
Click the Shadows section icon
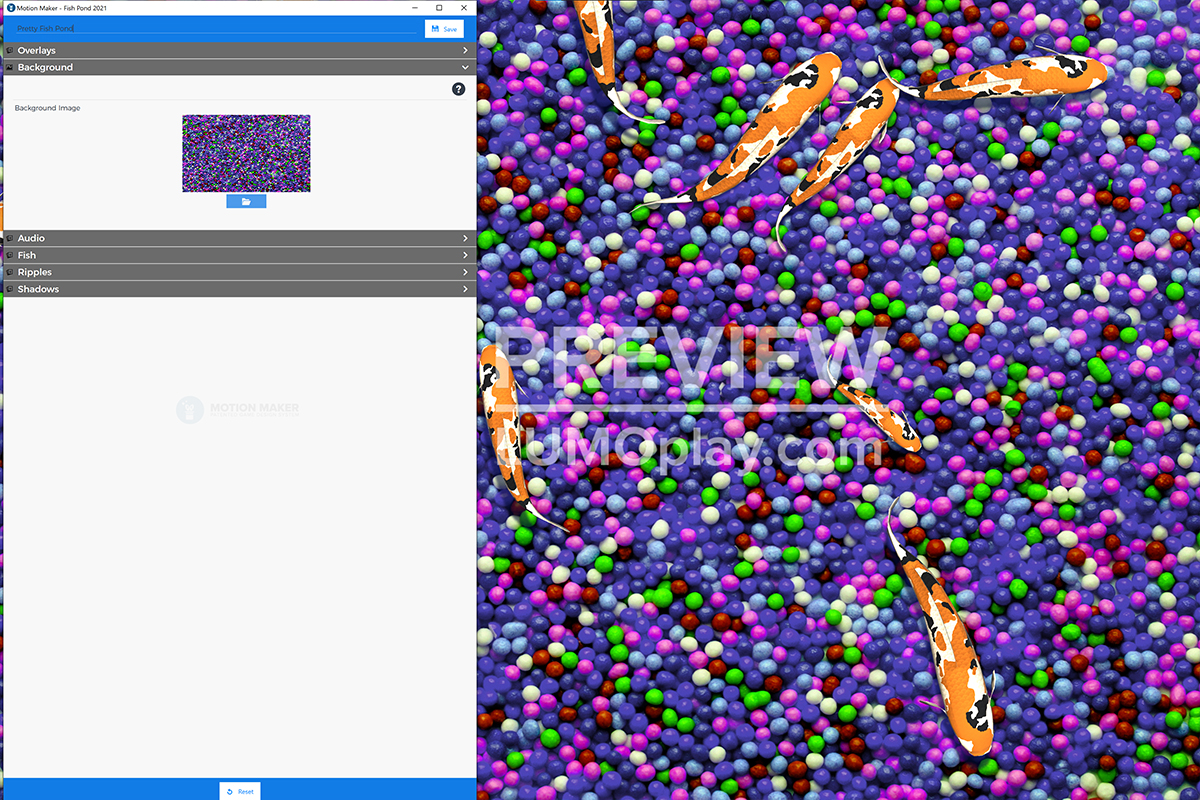pyautogui.click(x=9, y=289)
